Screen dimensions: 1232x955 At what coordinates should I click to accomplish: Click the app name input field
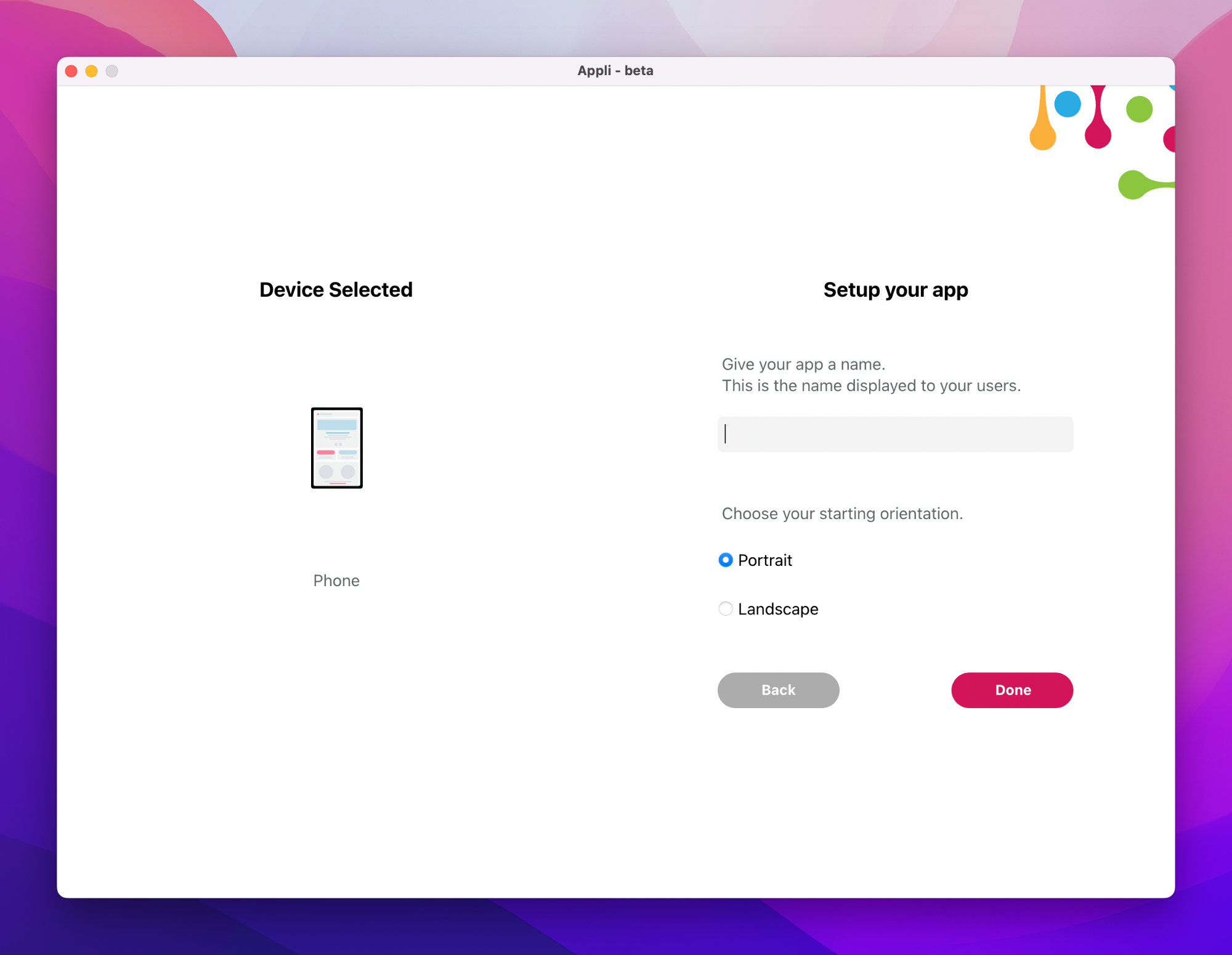coord(895,434)
